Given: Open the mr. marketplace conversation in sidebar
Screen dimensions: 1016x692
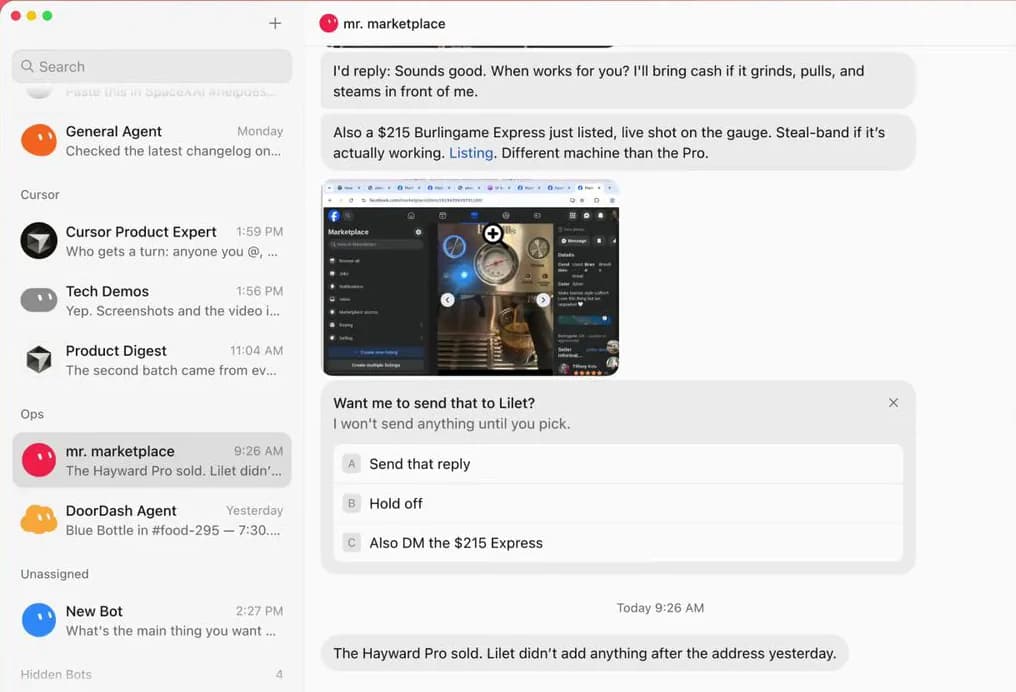Looking at the screenshot, I should (152, 460).
